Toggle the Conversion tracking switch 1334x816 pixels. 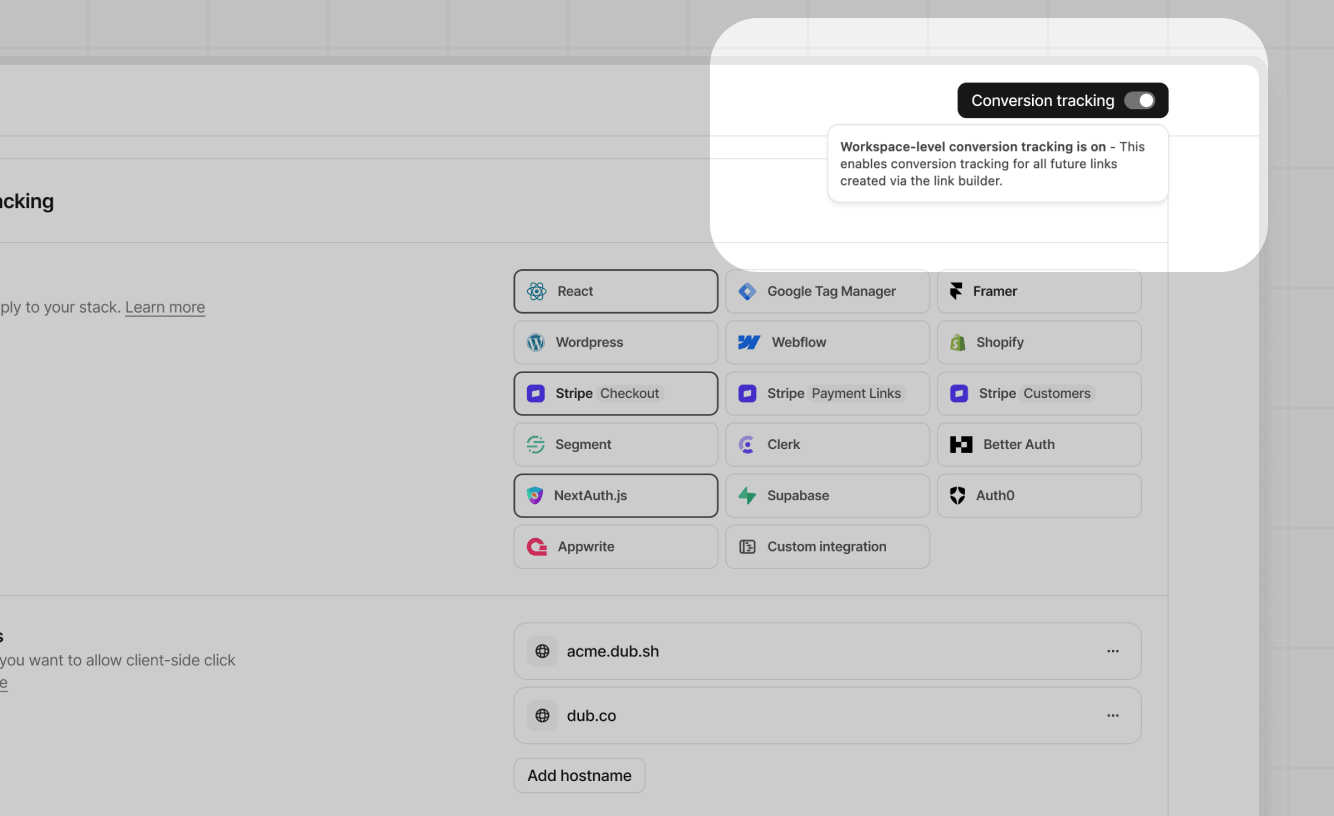click(1139, 100)
